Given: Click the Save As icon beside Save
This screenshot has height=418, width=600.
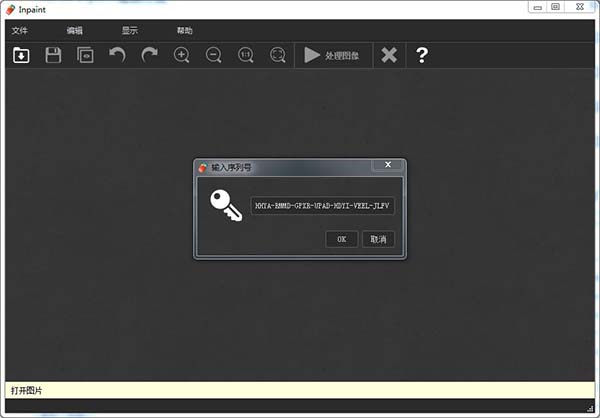Looking at the screenshot, I should [85, 55].
